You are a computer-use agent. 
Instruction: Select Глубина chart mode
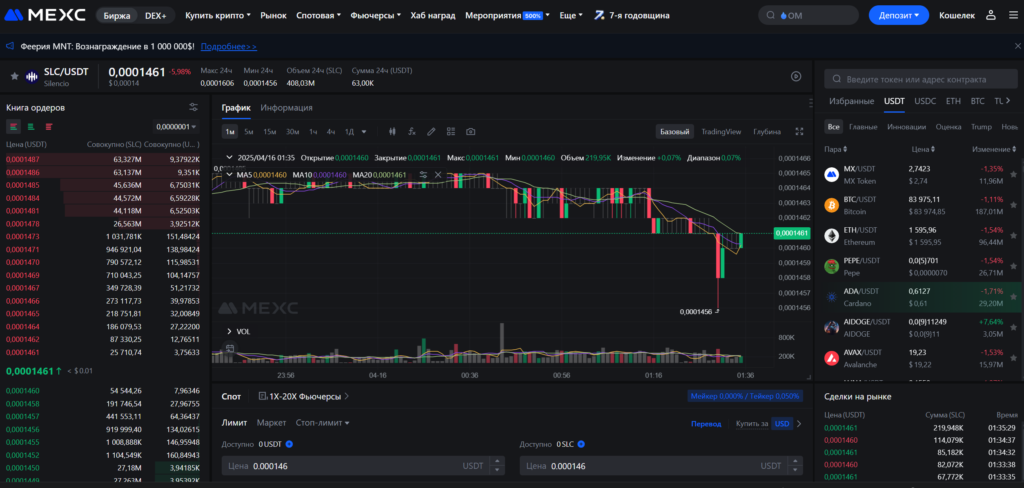[767, 131]
